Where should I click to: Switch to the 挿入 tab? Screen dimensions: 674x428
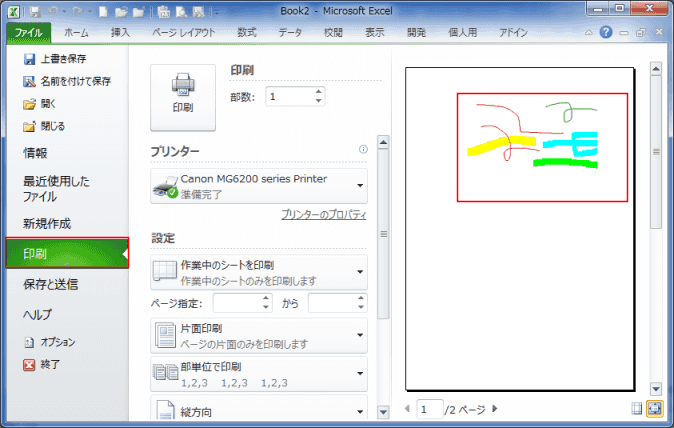pos(120,33)
